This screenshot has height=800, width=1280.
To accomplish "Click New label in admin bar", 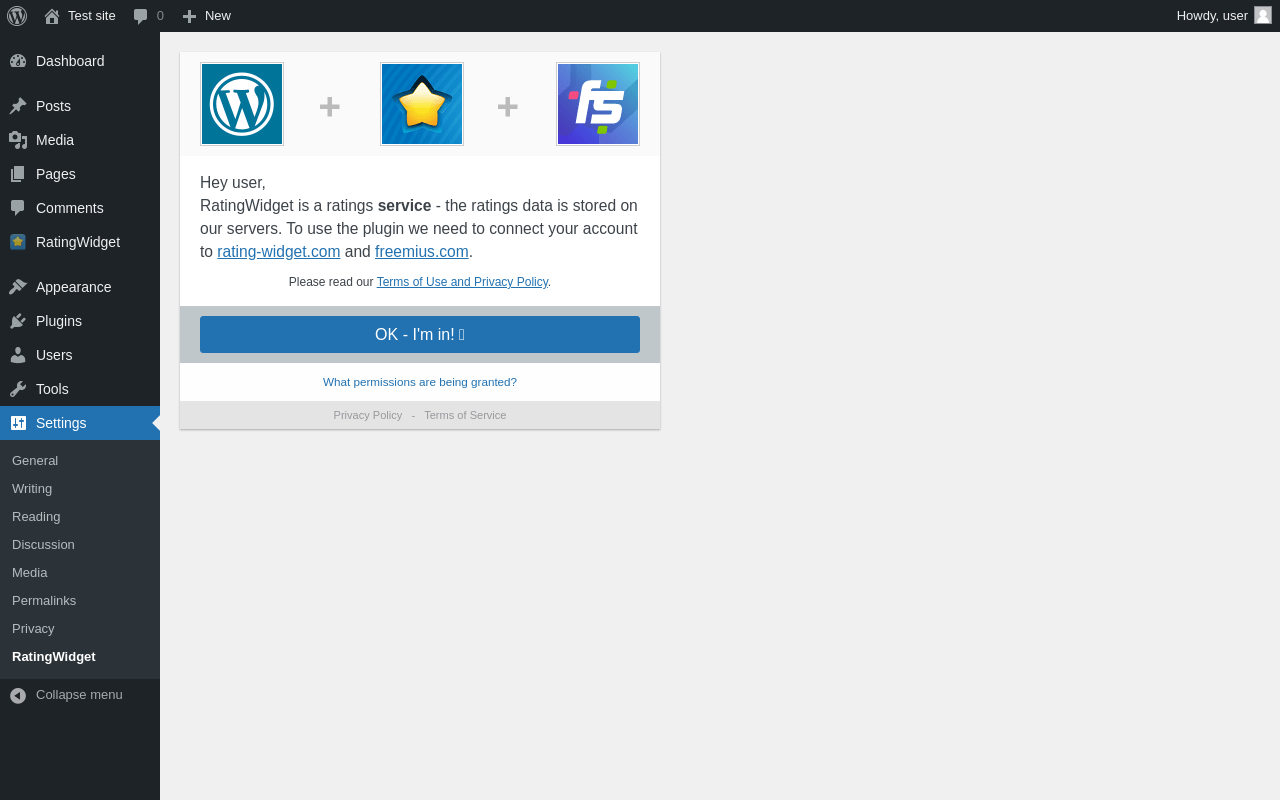I will [x=218, y=16].
